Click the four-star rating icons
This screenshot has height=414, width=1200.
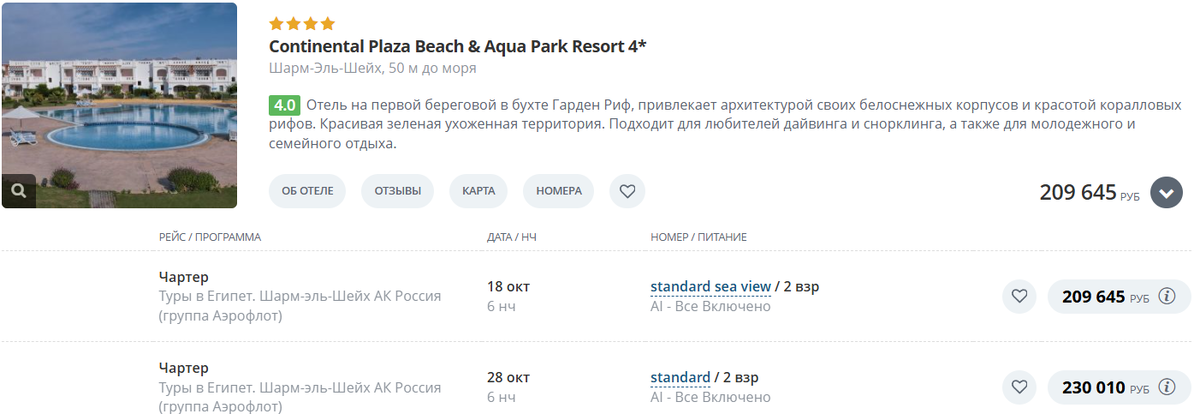(302, 23)
